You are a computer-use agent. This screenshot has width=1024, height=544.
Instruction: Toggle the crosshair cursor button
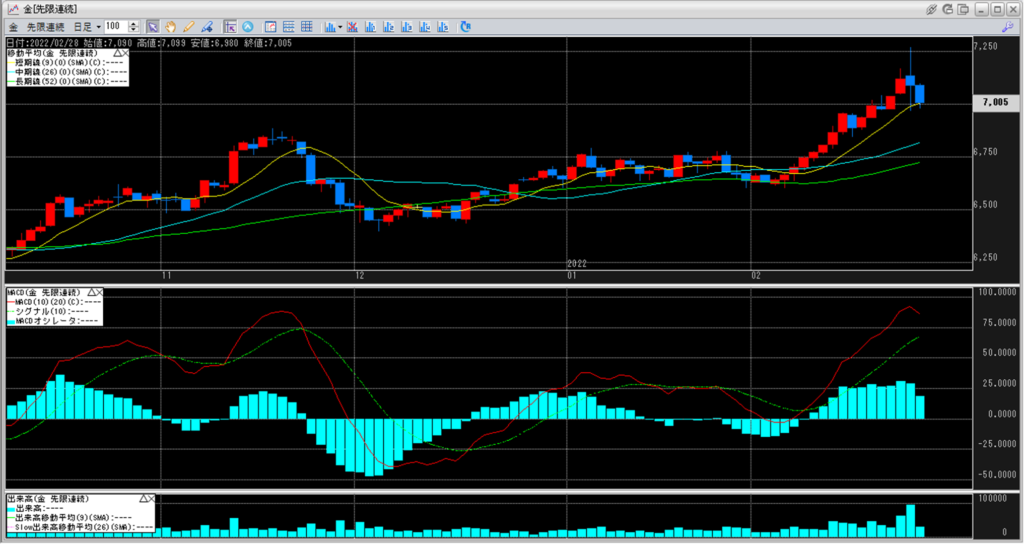[x=230, y=25]
